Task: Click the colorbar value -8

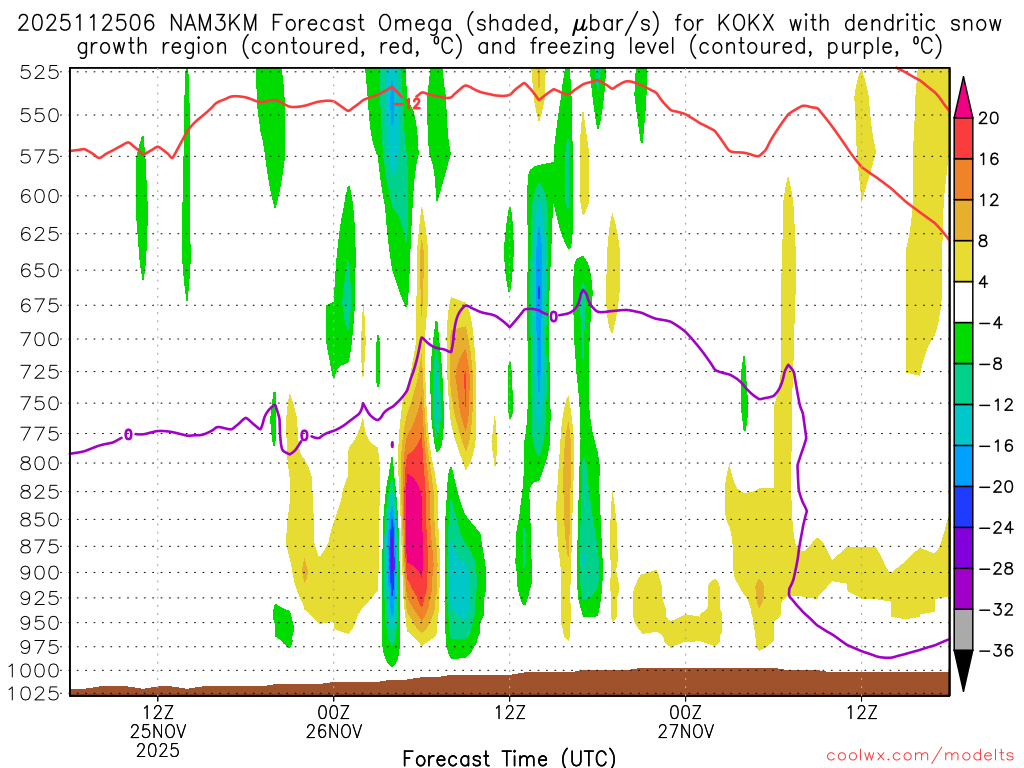Action: point(991,364)
